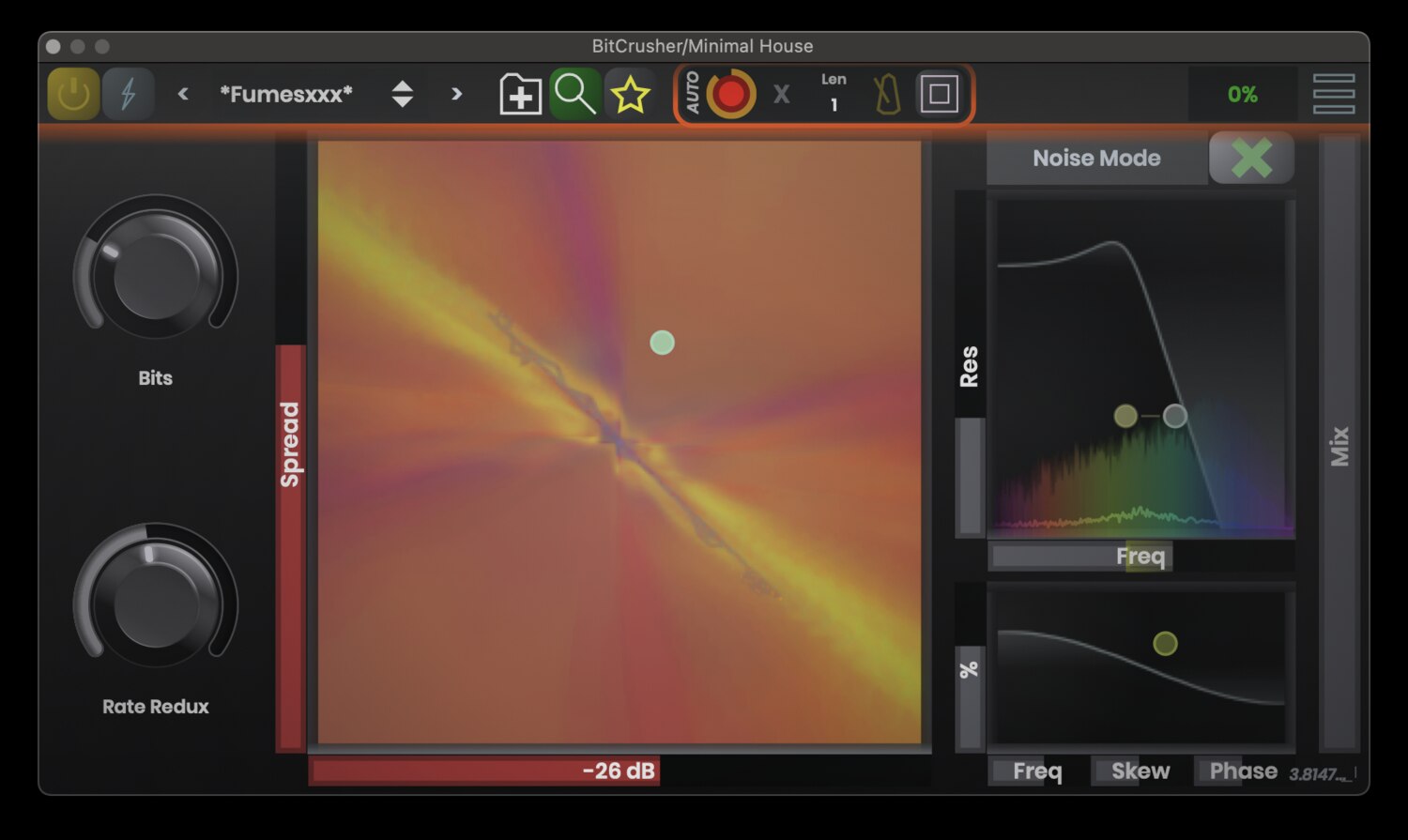Select the lightning modulation icon
Image resolution: width=1408 pixels, height=840 pixels.
tap(129, 94)
